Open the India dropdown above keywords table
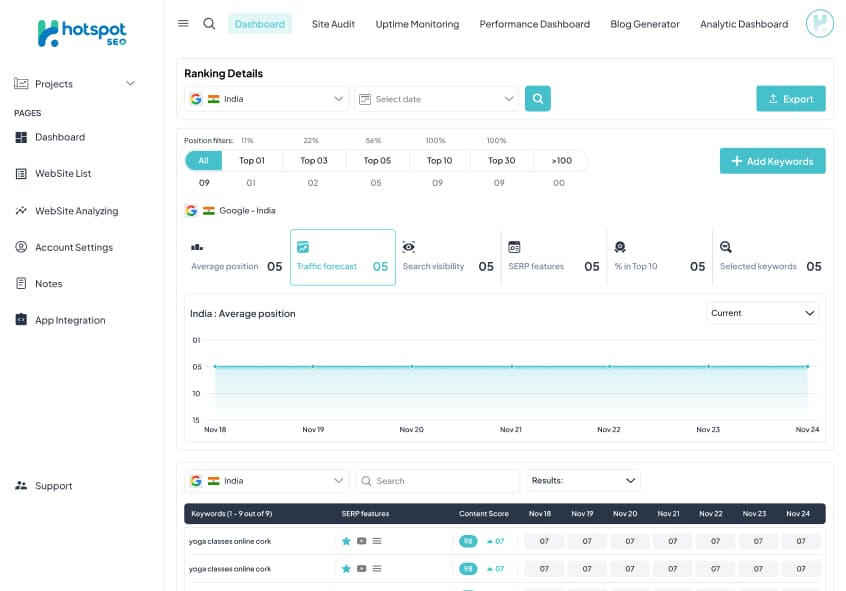 267,481
